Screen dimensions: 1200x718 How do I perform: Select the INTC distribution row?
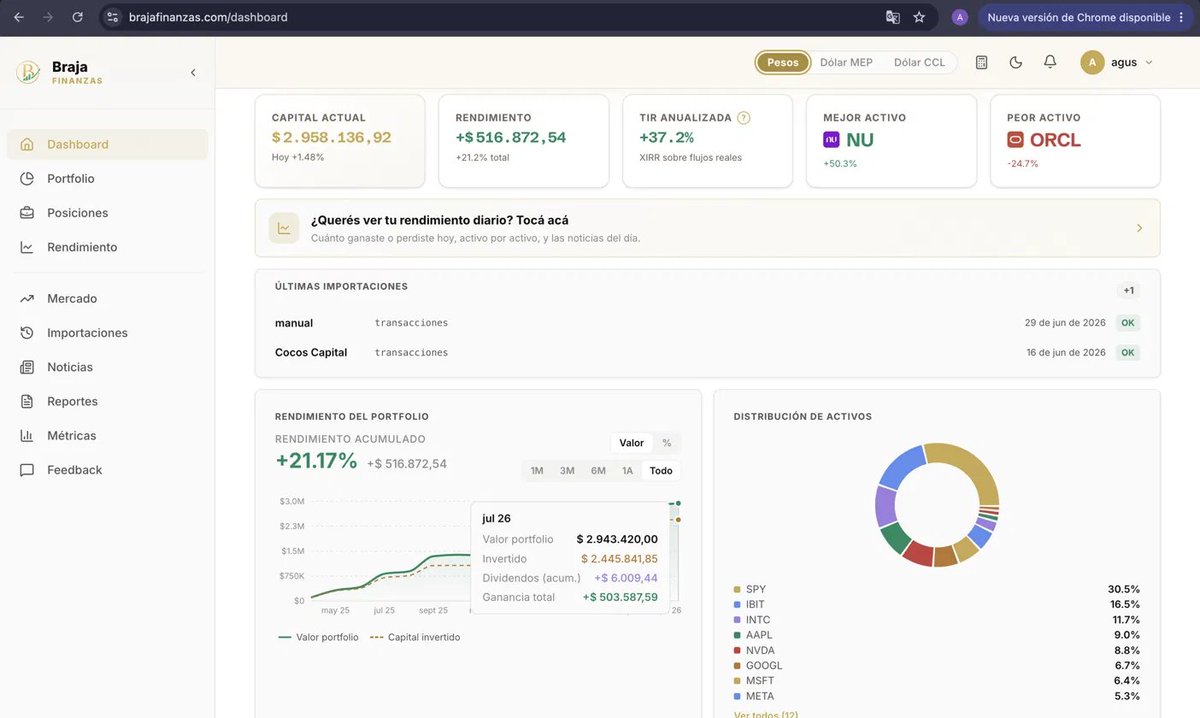coord(937,620)
